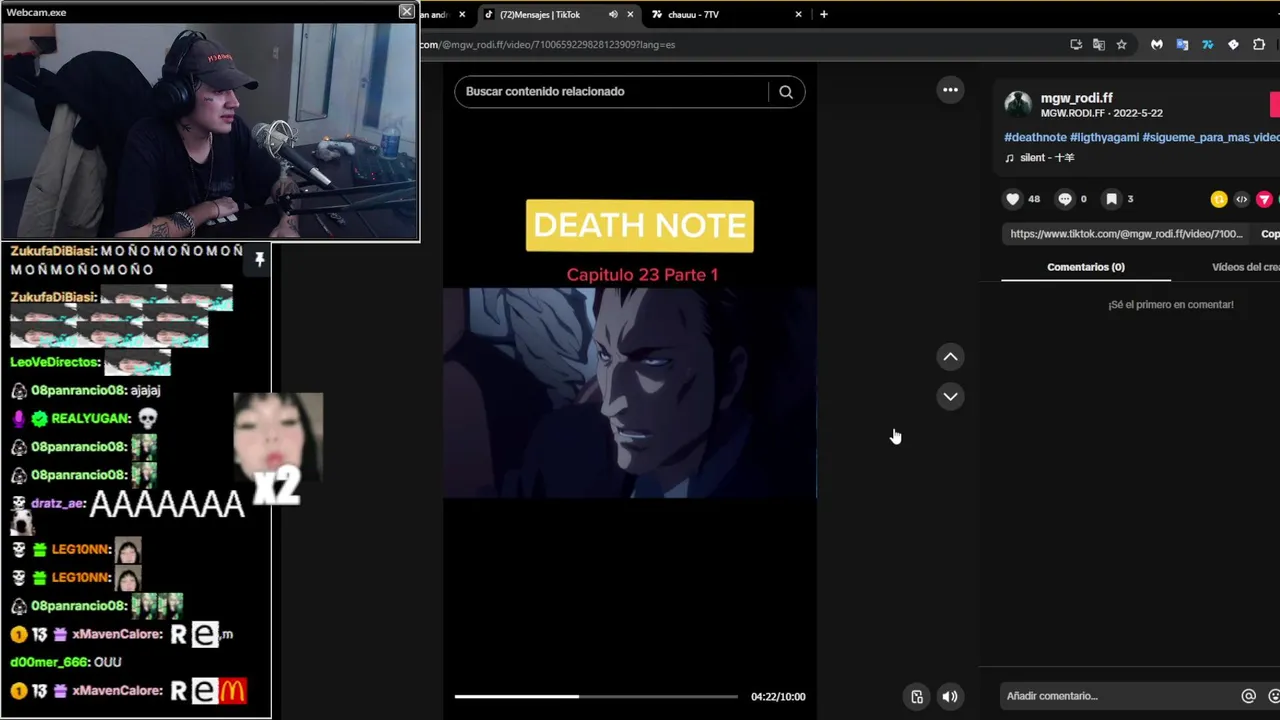The image size is (1280, 720).
Task: Click dratz_ae username in chat
Action: tap(58, 504)
